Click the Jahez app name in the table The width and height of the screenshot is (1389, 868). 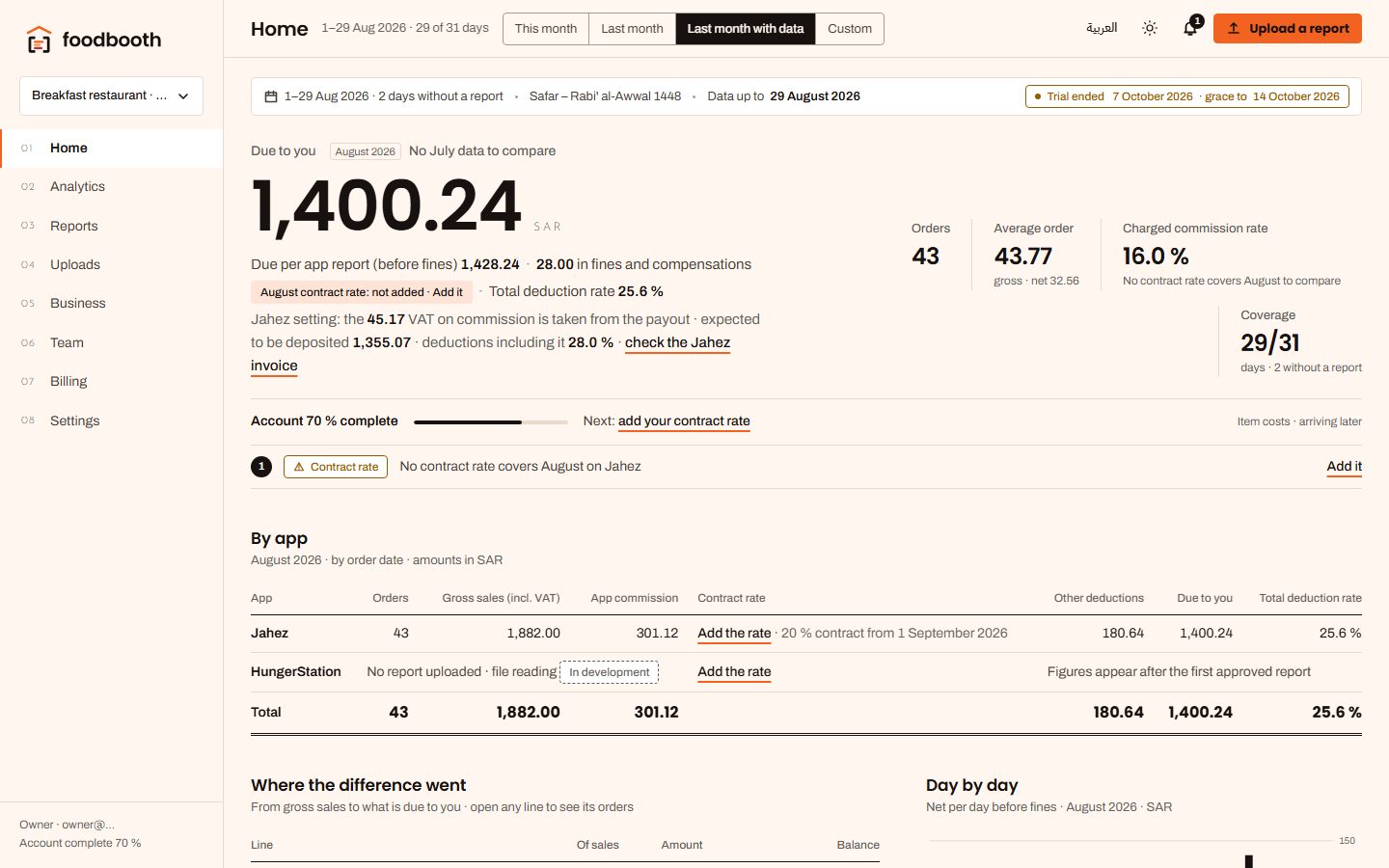(x=269, y=633)
